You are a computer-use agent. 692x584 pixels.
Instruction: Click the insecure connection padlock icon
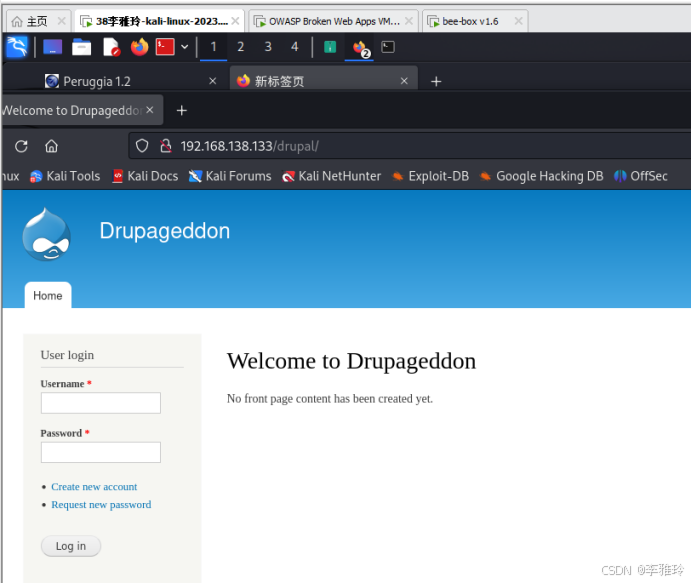pos(166,146)
